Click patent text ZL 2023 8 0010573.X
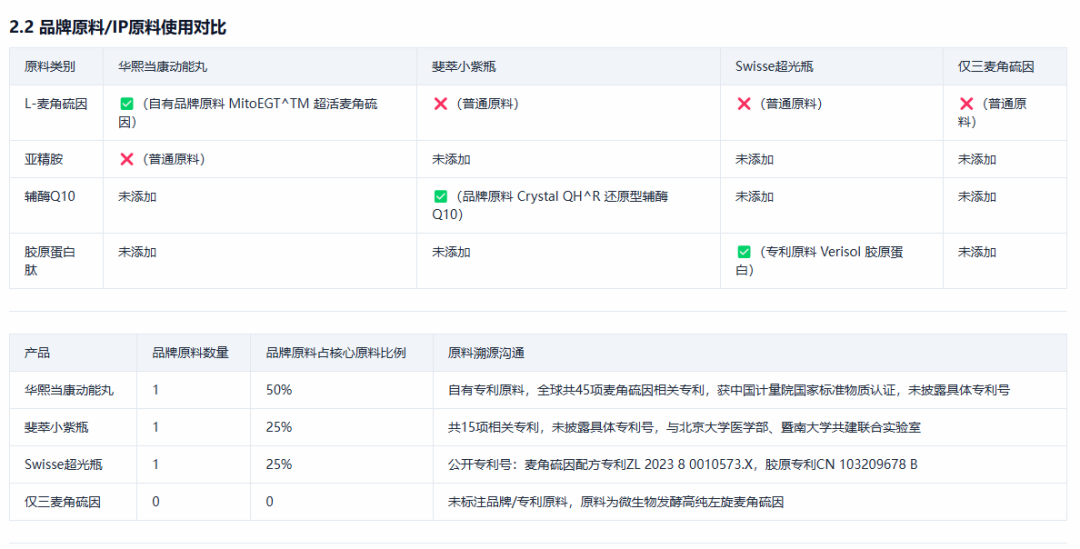1080x549 pixels. coord(689,464)
